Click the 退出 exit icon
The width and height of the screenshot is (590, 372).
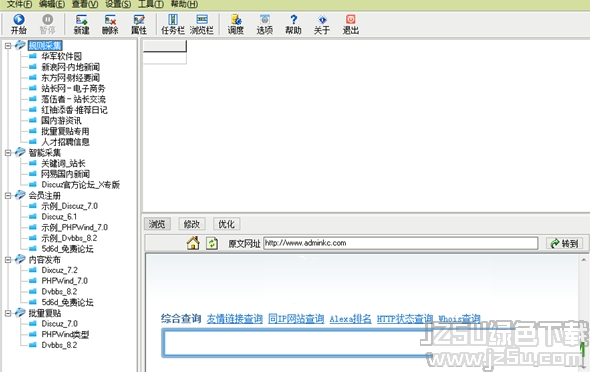coord(351,20)
